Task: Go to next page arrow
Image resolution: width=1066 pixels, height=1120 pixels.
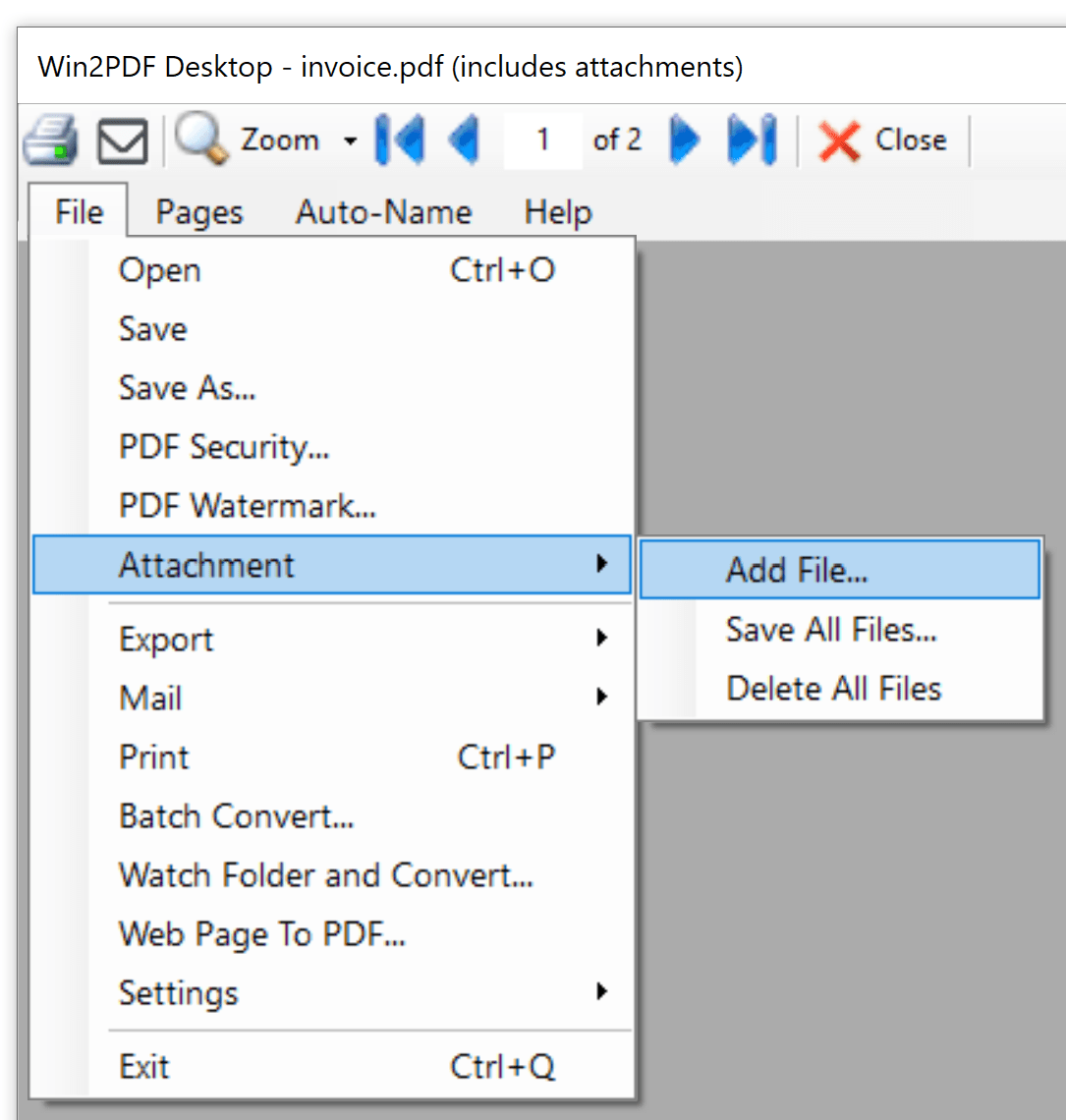Action: click(685, 140)
